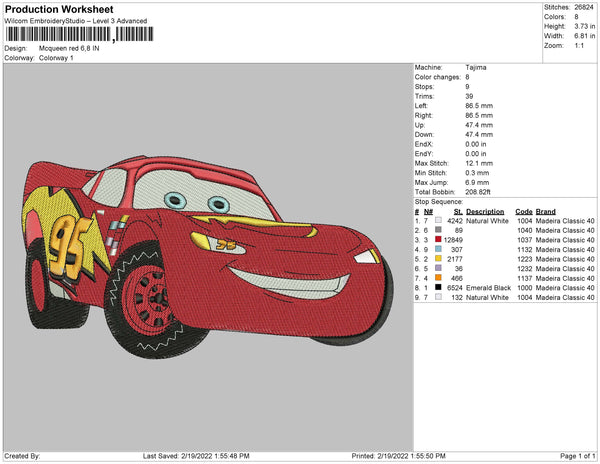Click the barcode under the title

click(x=79, y=34)
